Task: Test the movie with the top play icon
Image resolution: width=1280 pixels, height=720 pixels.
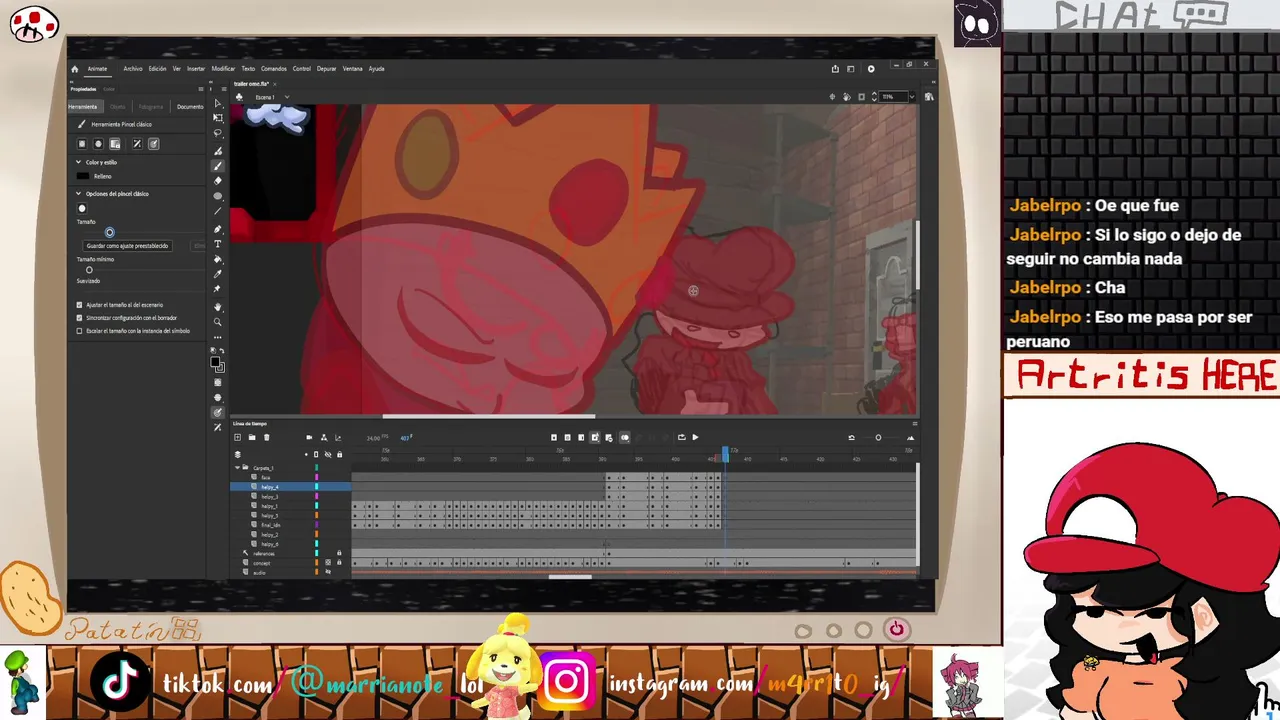Action: coord(871,69)
